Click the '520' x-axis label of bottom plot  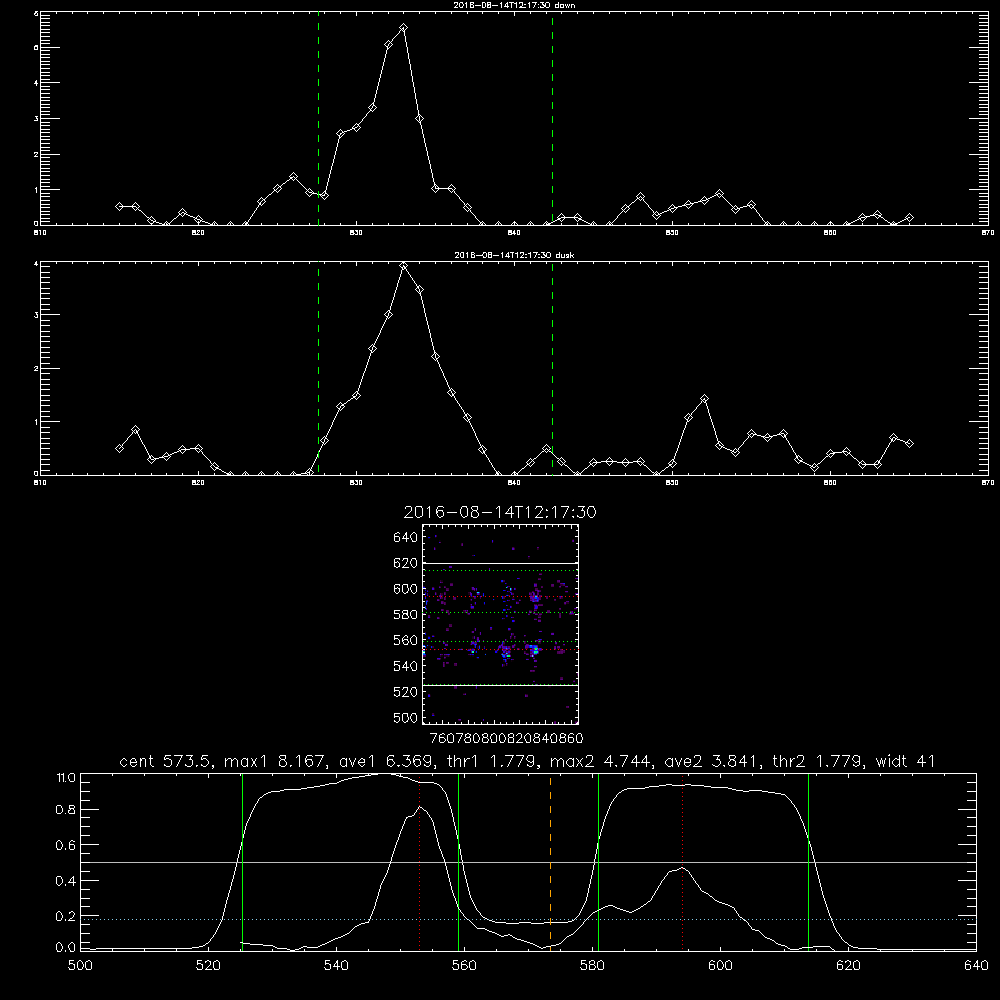click(x=208, y=966)
